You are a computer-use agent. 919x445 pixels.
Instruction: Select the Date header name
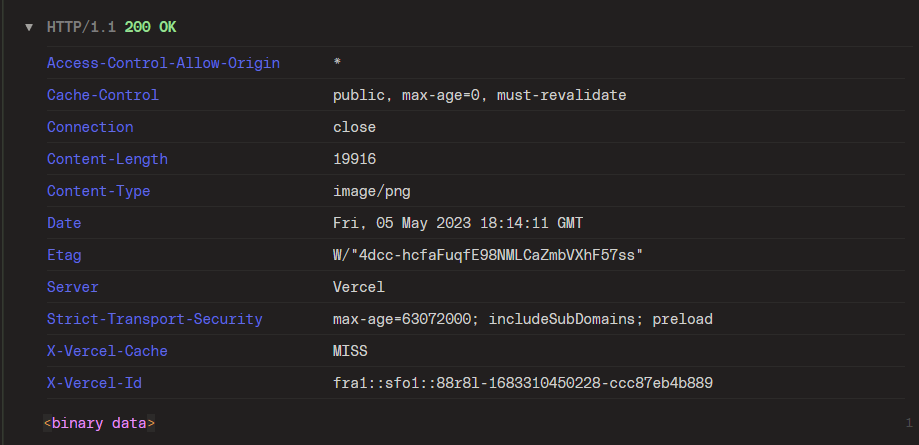click(64, 223)
